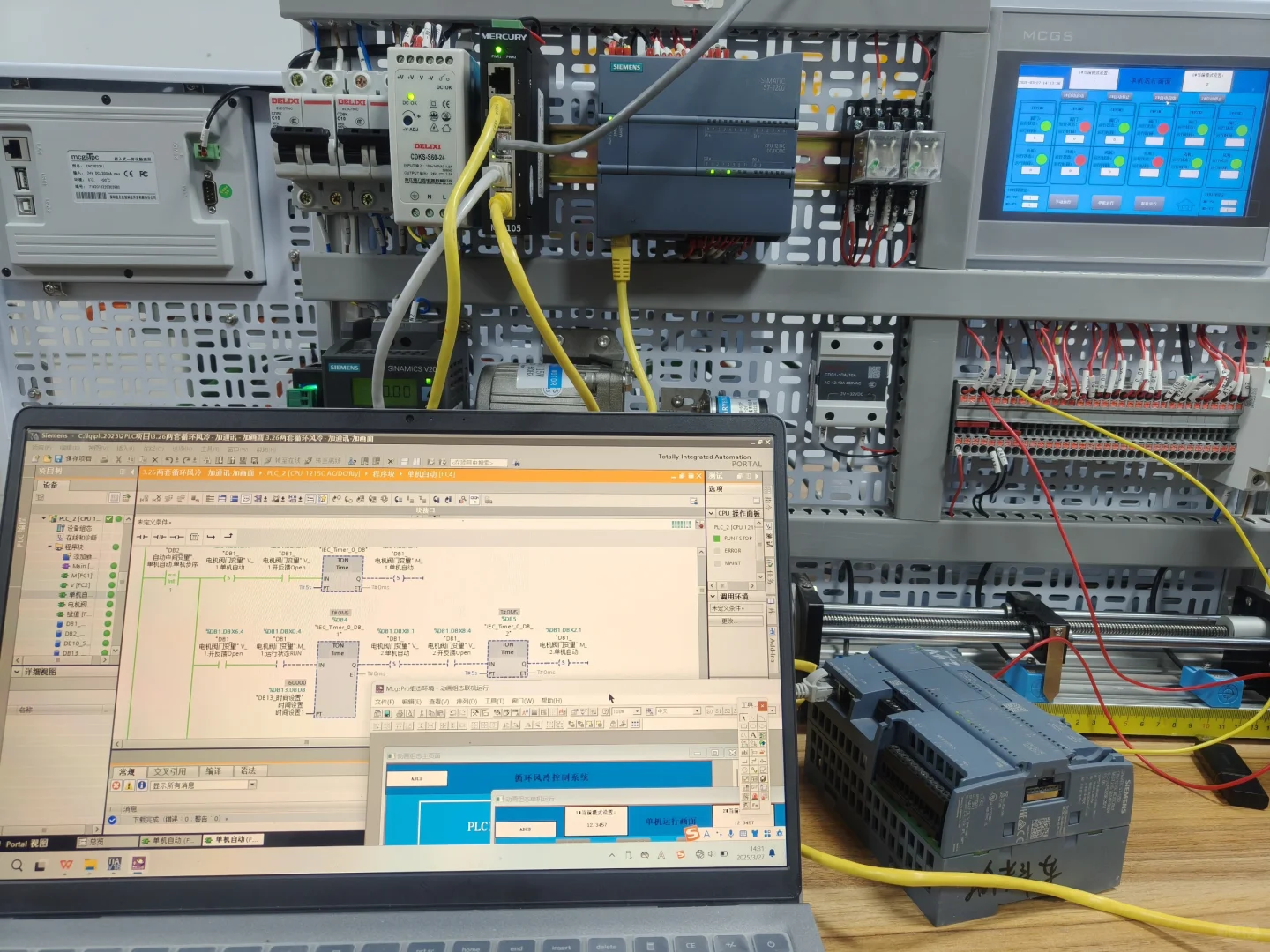Click the delete X icon in TIA toolbar

(155, 459)
